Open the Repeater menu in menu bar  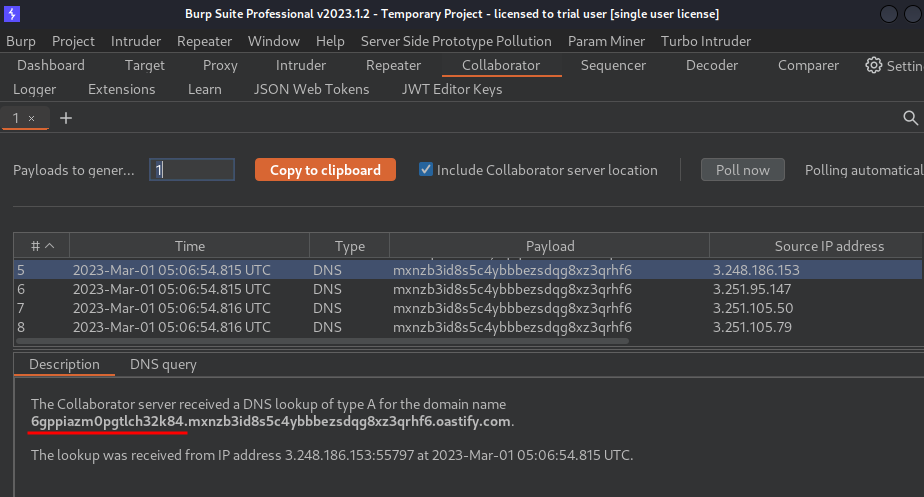point(204,41)
